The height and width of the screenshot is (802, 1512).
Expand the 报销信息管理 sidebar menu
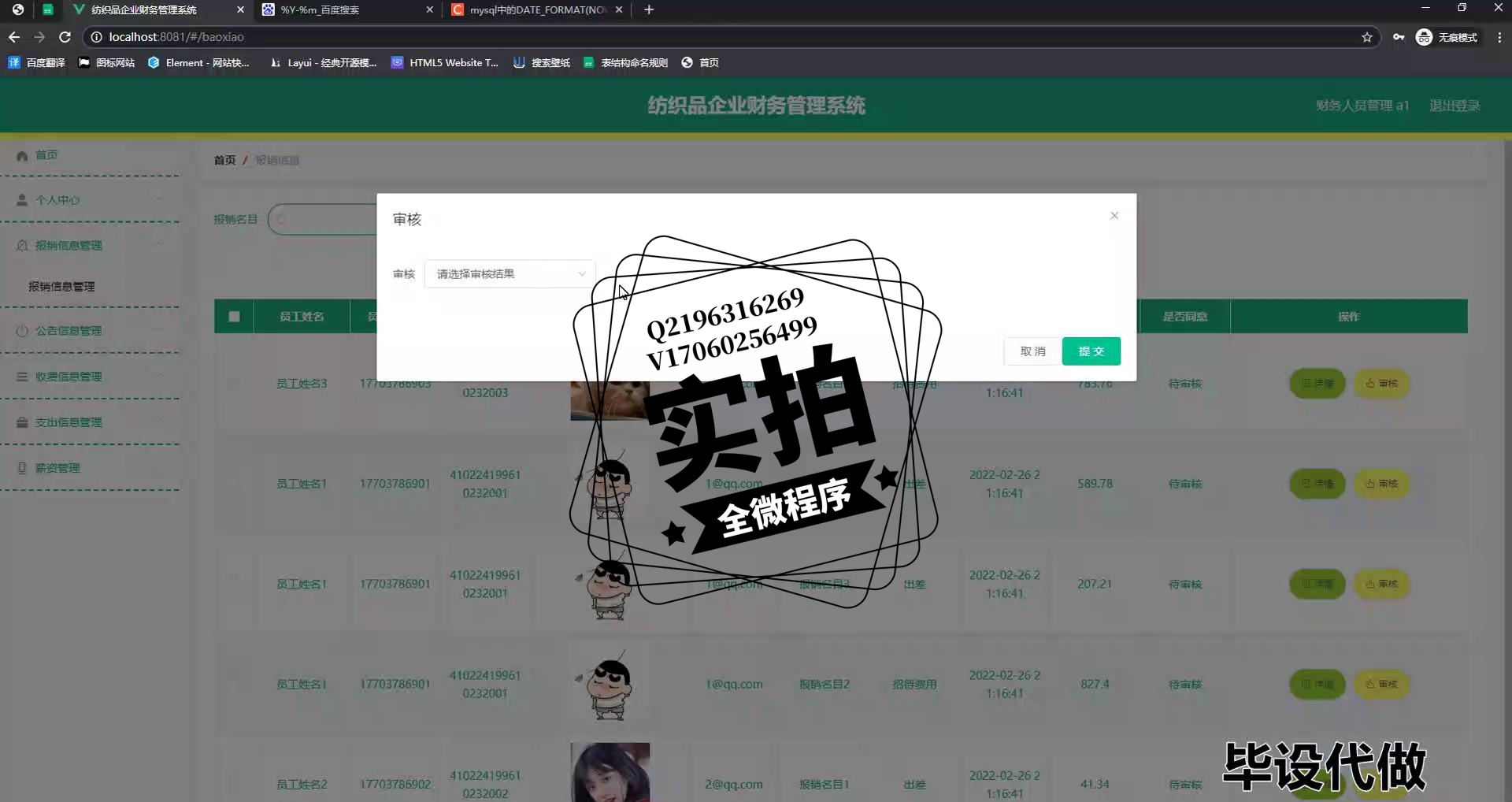[x=91, y=246]
